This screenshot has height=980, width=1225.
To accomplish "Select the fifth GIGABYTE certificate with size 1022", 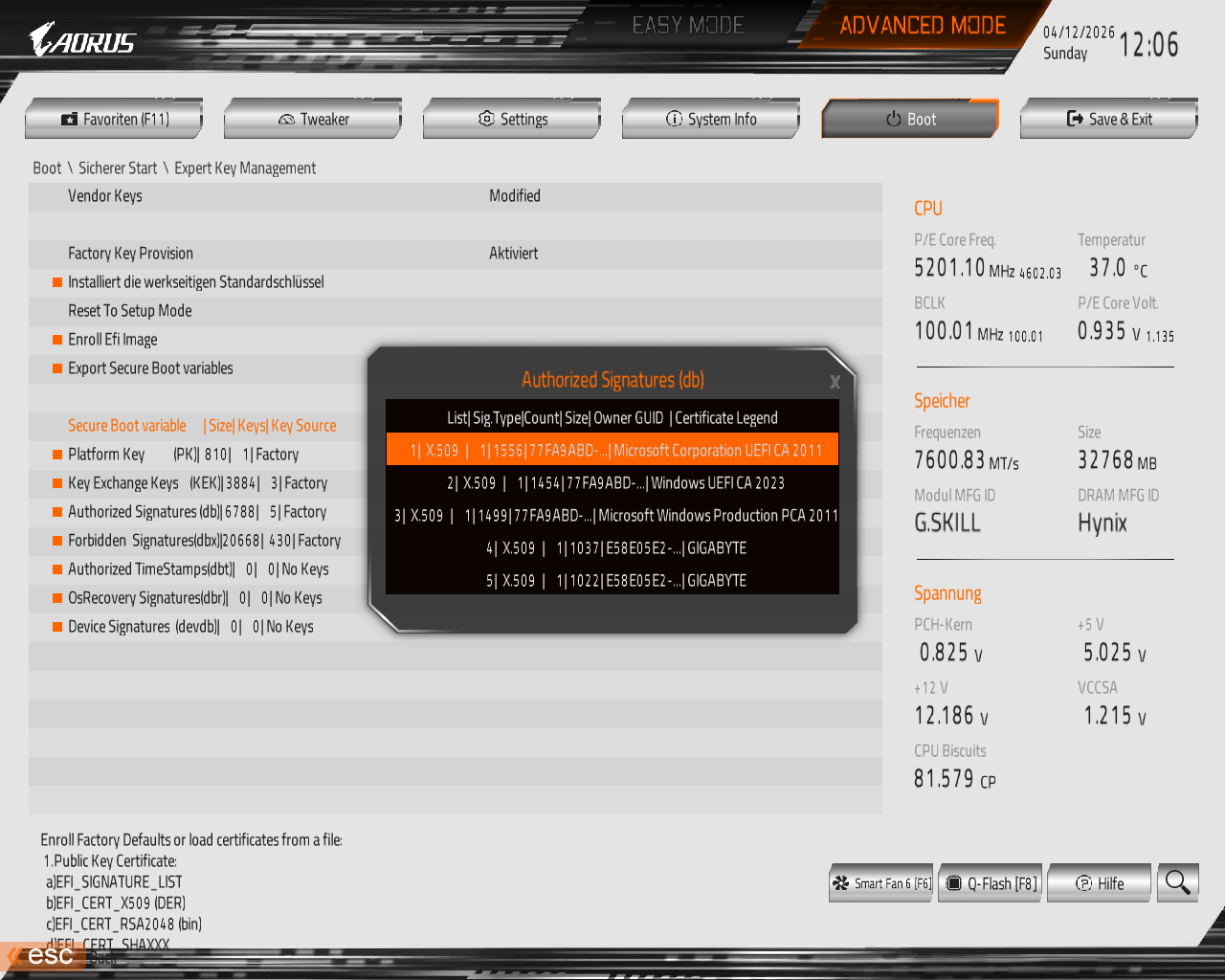I will pos(612,580).
